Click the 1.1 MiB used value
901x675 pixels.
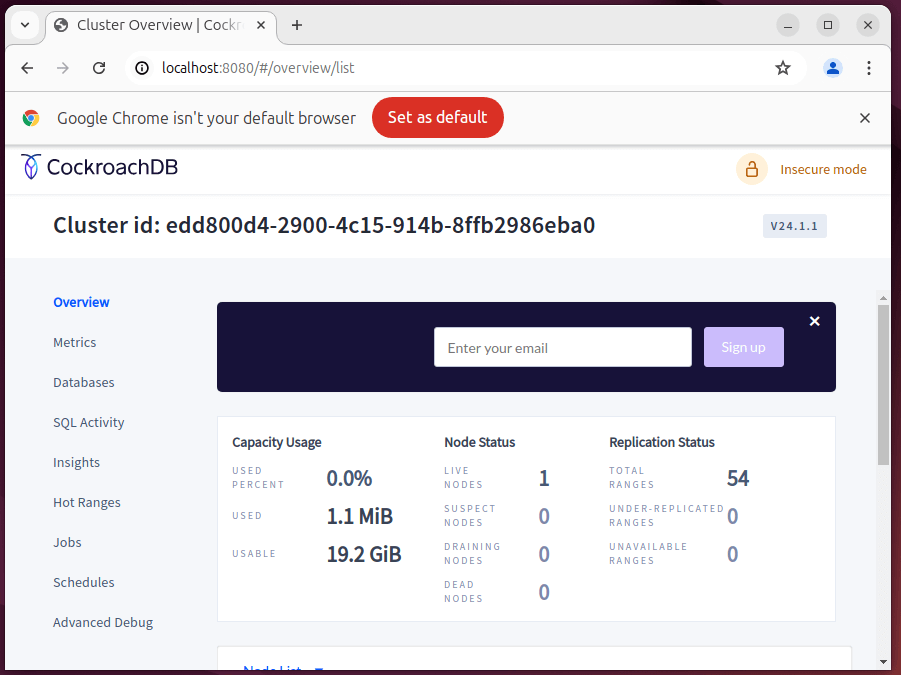click(360, 516)
